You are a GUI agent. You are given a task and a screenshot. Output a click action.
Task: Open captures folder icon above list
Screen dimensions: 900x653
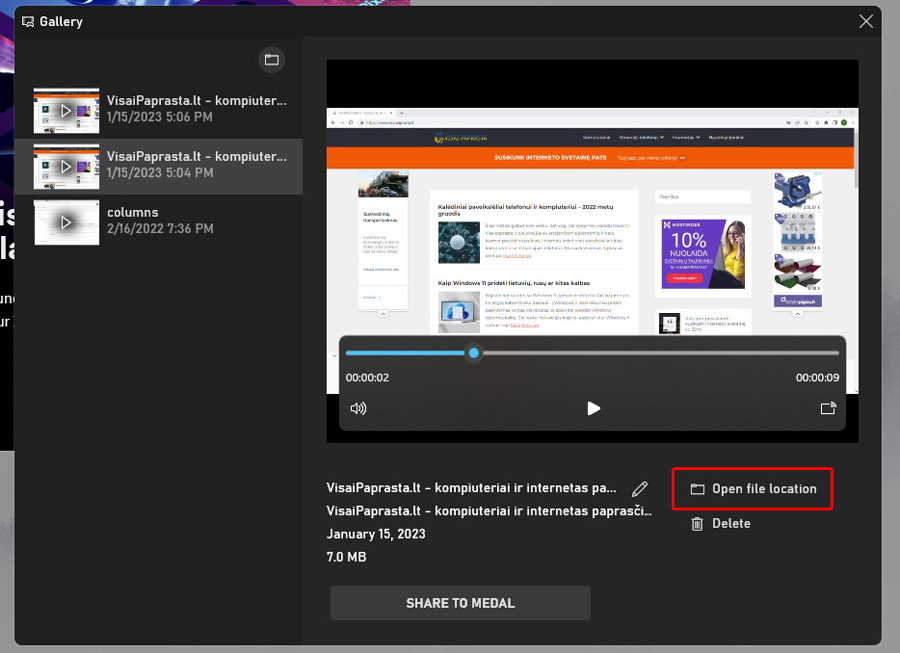271,60
